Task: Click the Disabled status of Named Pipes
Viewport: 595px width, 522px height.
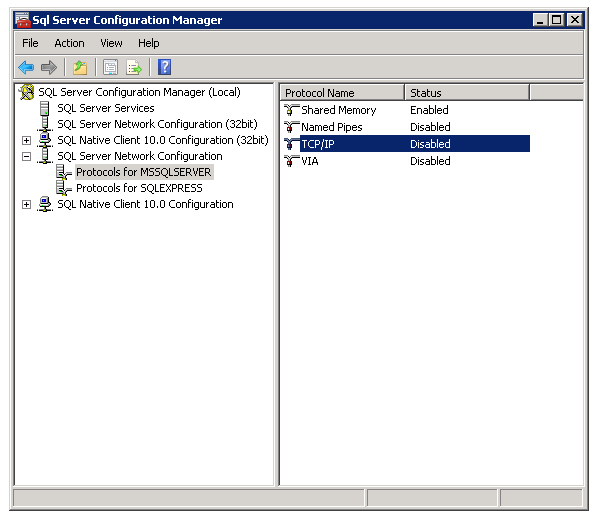Action: (x=430, y=127)
